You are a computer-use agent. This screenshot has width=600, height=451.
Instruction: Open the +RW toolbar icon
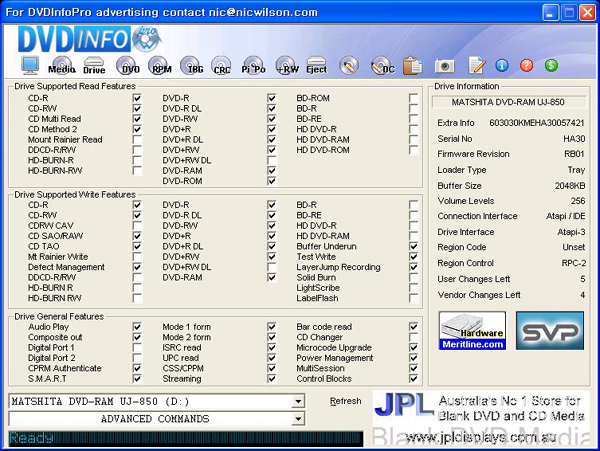(286, 65)
